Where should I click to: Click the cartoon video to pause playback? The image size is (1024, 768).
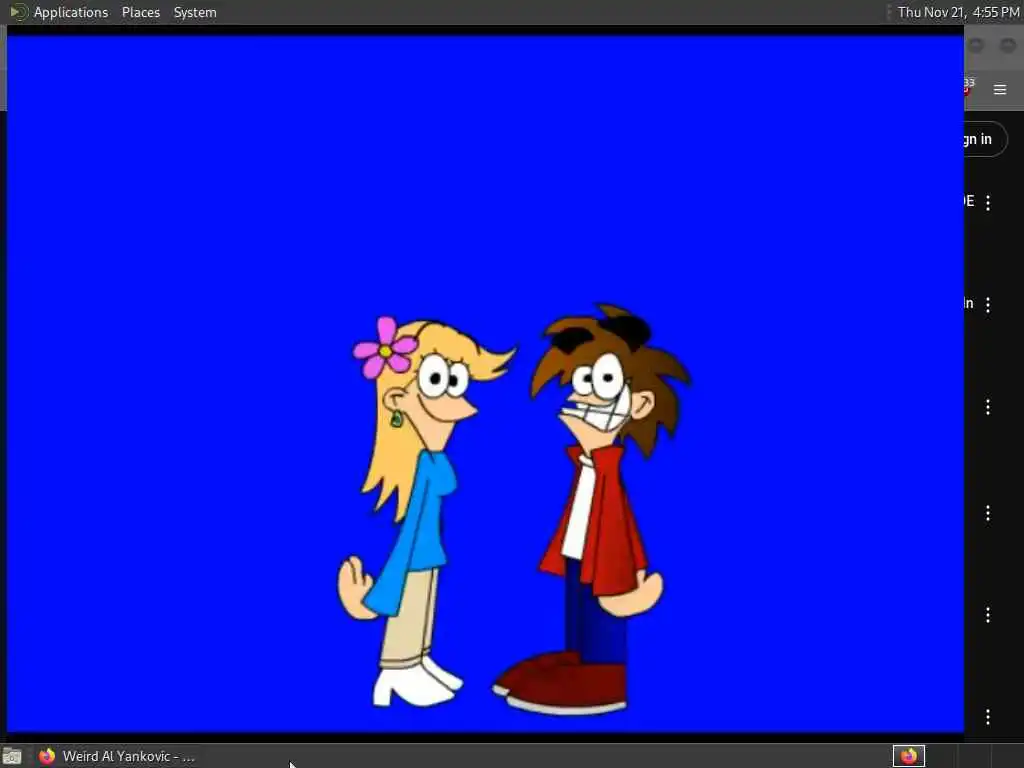point(485,384)
